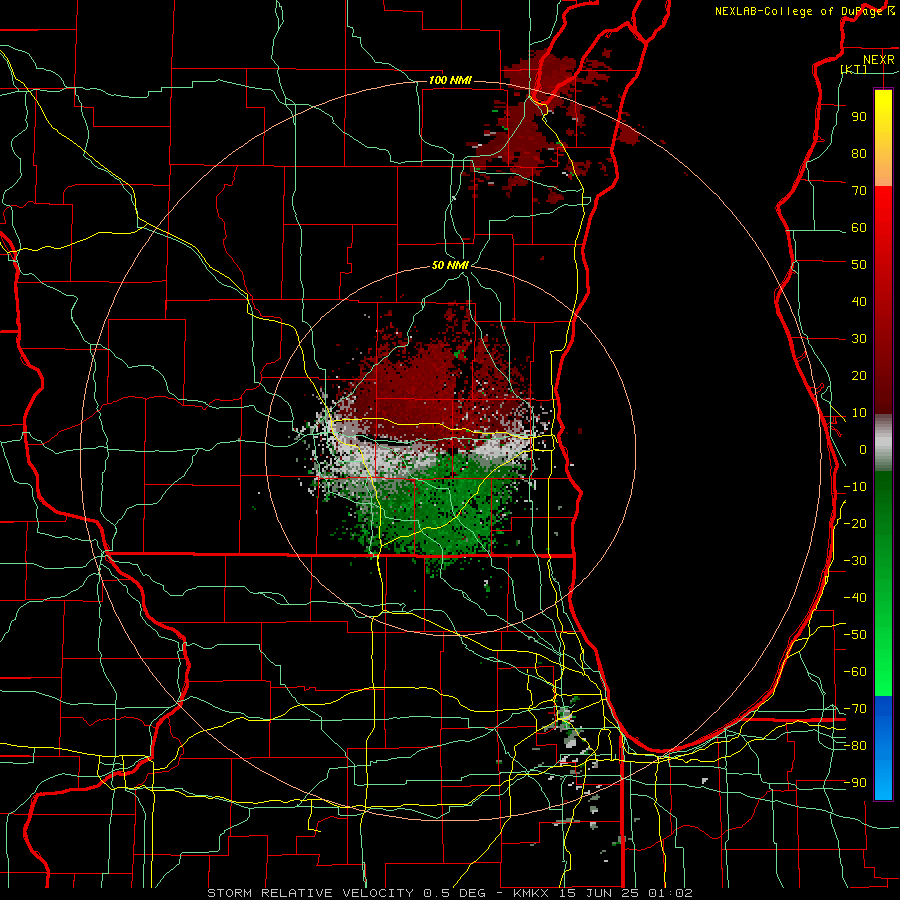Click the 70 value on velocity scale
This screenshot has width=900, height=900.
click(x=859, y=191)
